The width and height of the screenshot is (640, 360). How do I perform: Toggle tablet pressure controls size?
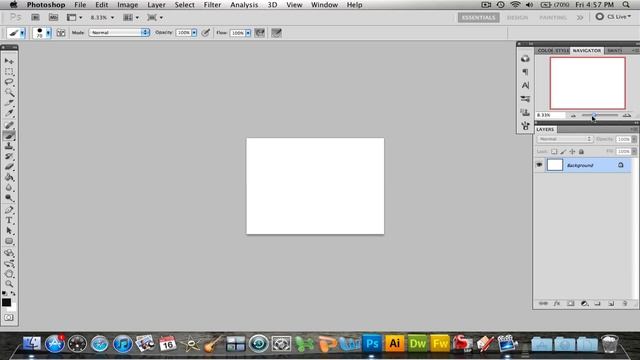(x=276, y=33)
